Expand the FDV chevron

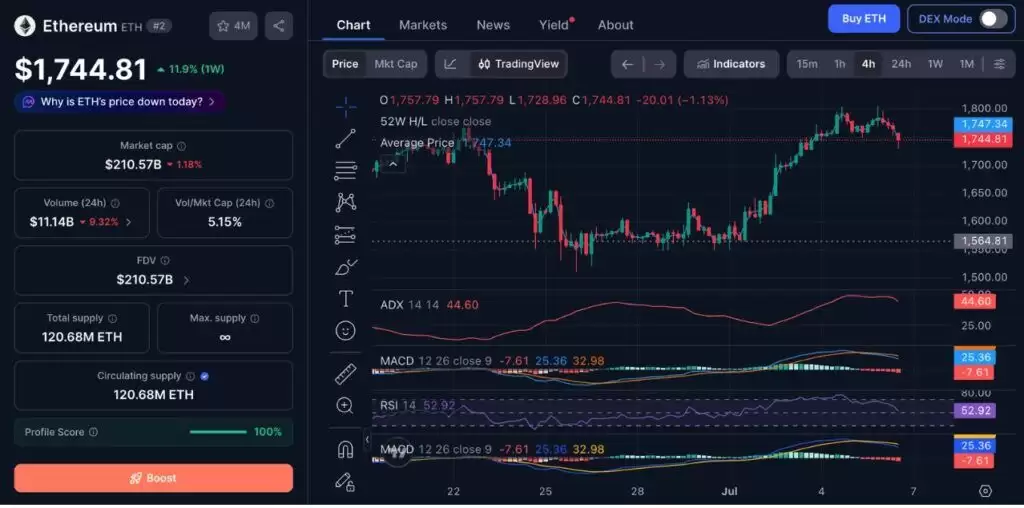[186, 280]
